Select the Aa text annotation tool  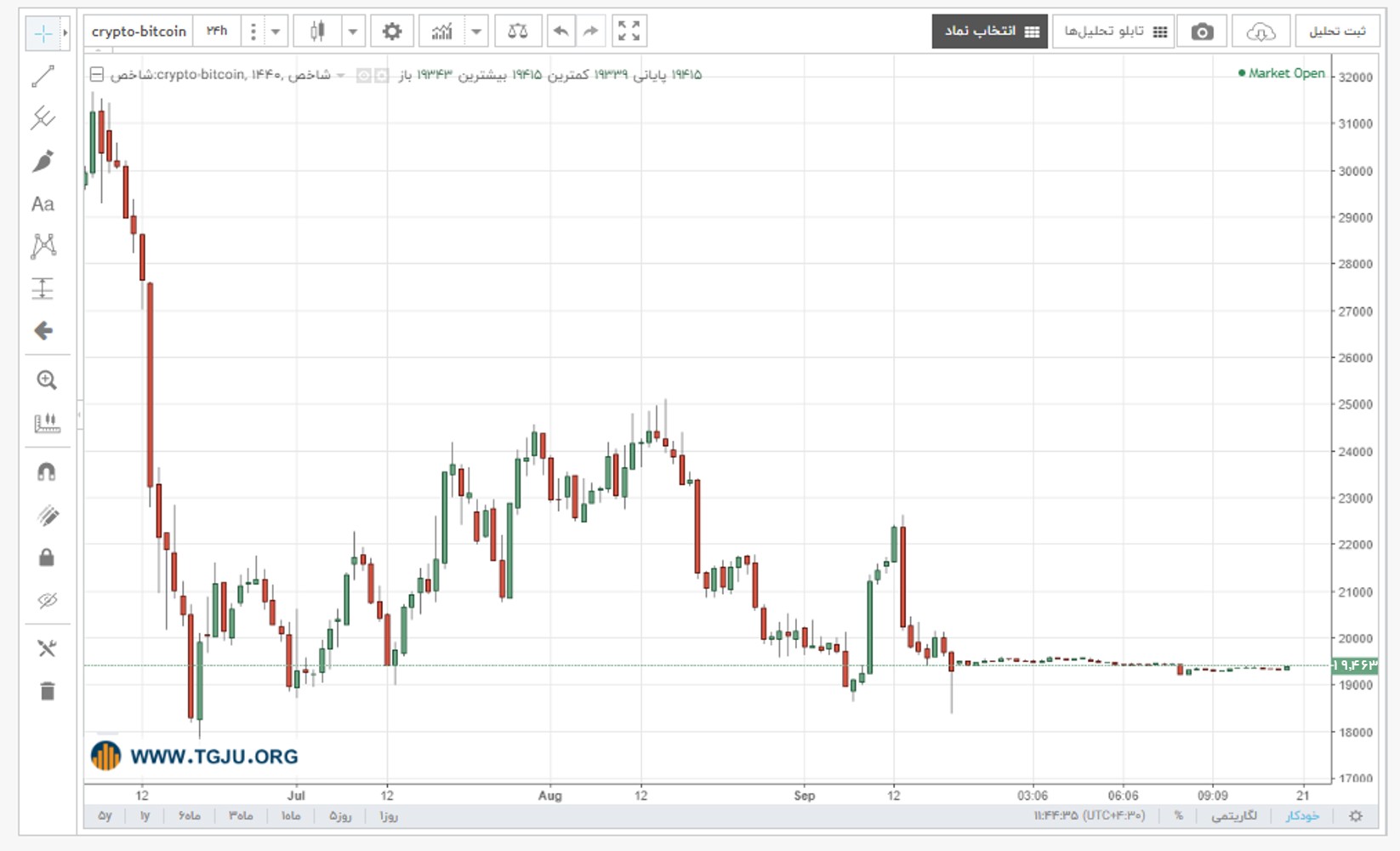point(43,204)
